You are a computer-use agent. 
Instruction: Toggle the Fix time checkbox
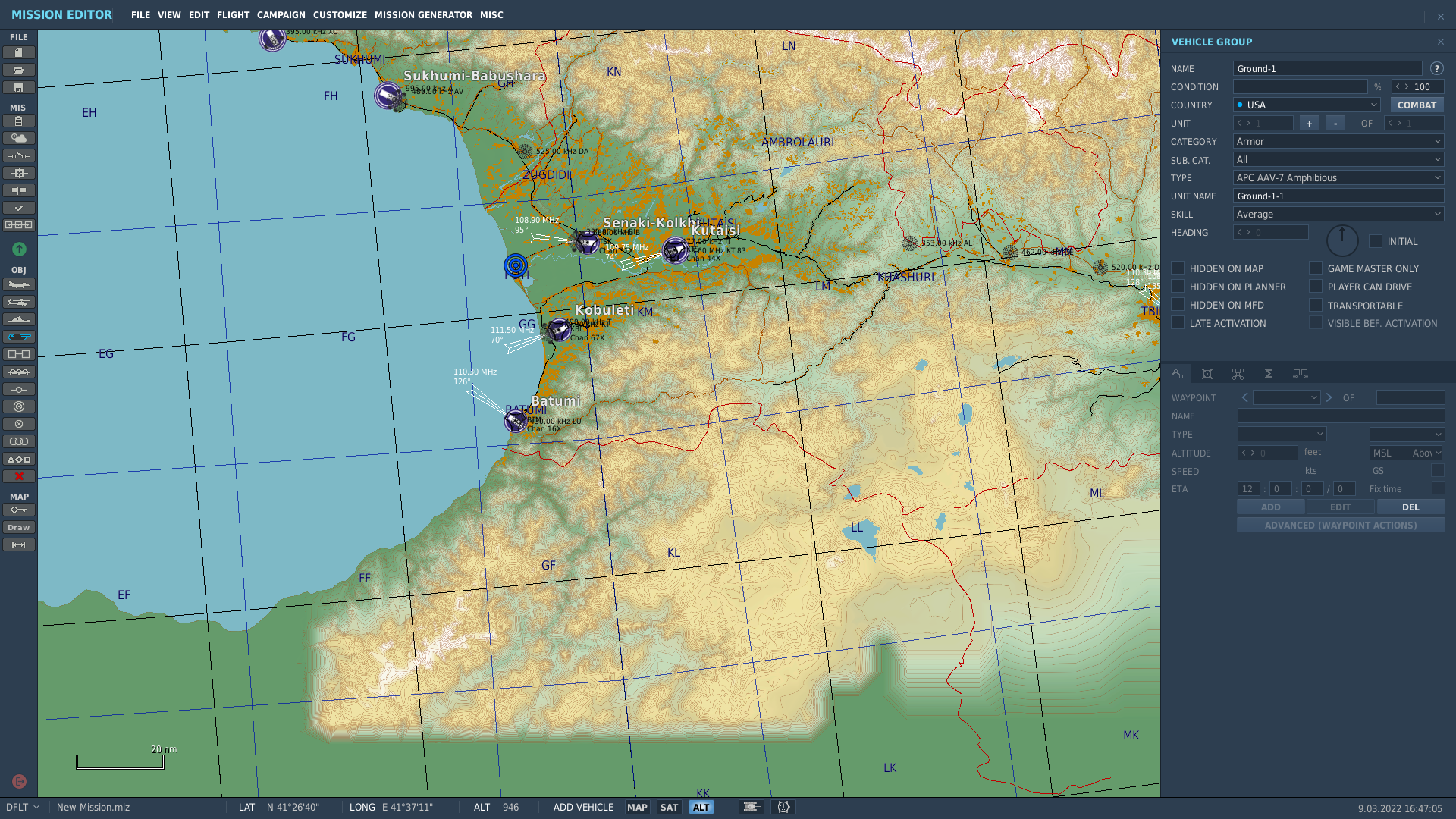(1438, 488)
